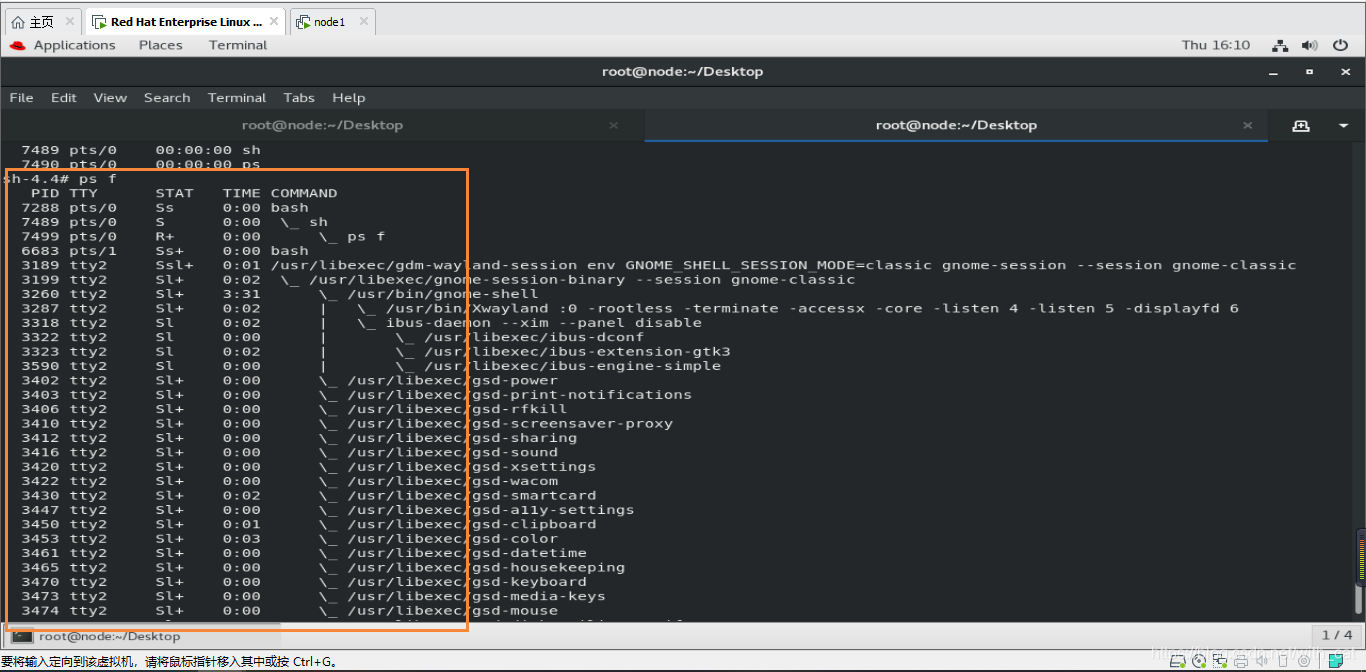Expand the terminal tab list dropdown arrow
The width and height of the screenshot is (1366, 672).
click(1343, 125)
